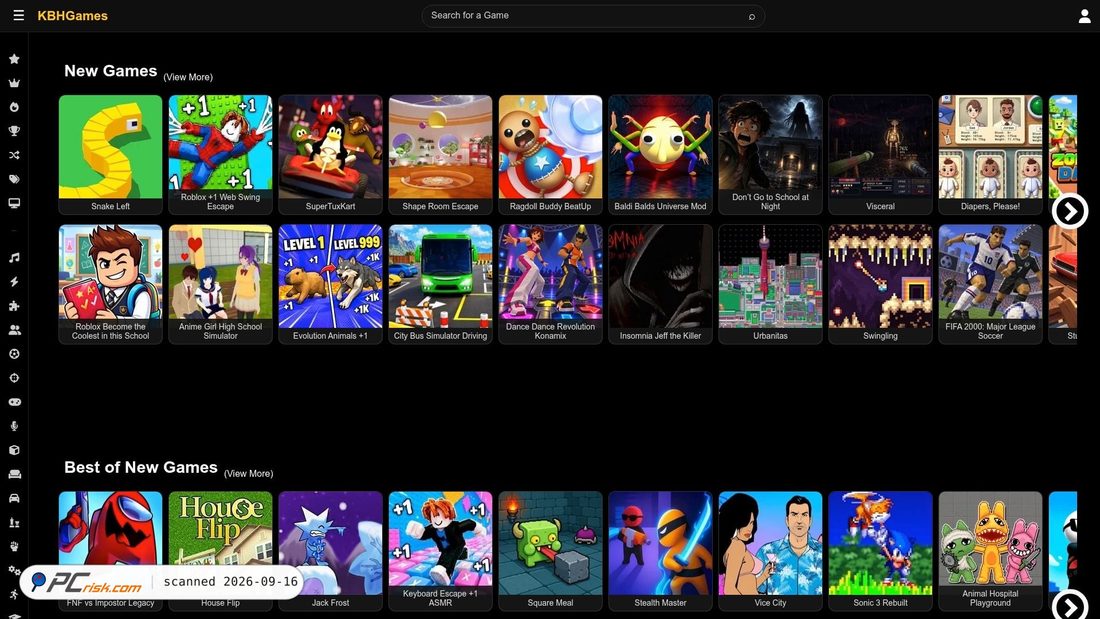This screenshot has height=619, width=1100.
Task: Click the puzzle piece icon in the sidebar
Action: point(14,306)
